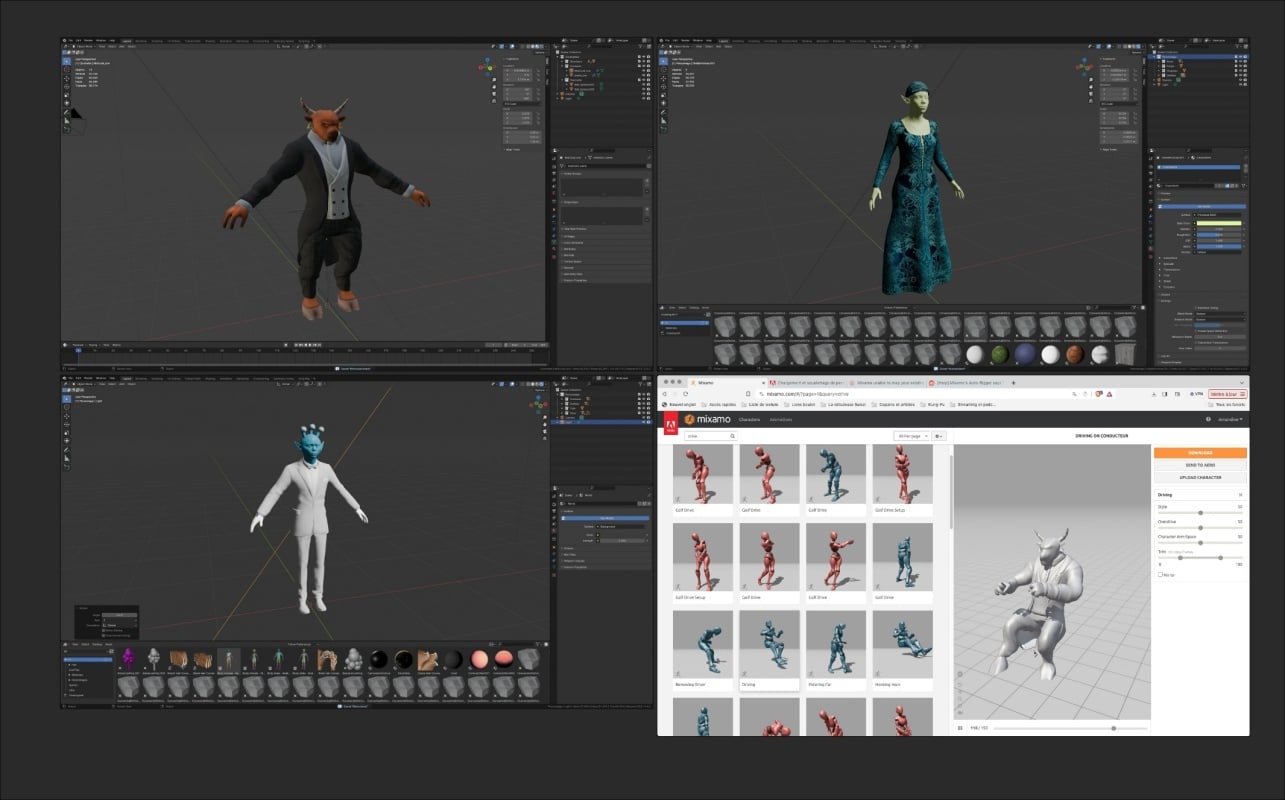
Task: Click the navigation gizmo in bull Blender viewport
Action: [485, 68]
